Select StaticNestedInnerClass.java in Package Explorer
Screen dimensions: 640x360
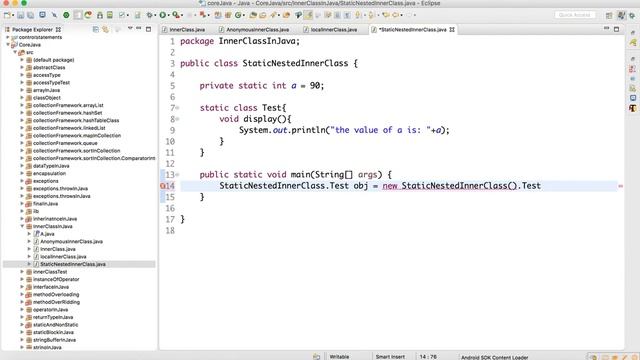click(x=73, y=264)
